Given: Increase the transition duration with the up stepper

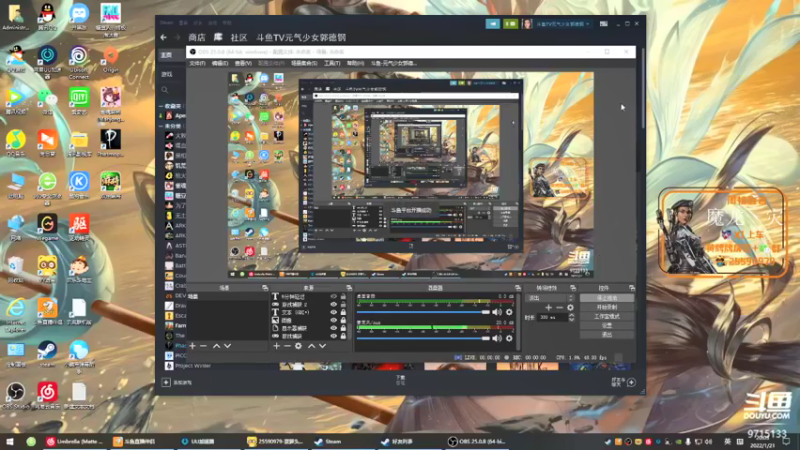Looking at the screenshot, I should [x=571, y=315].
